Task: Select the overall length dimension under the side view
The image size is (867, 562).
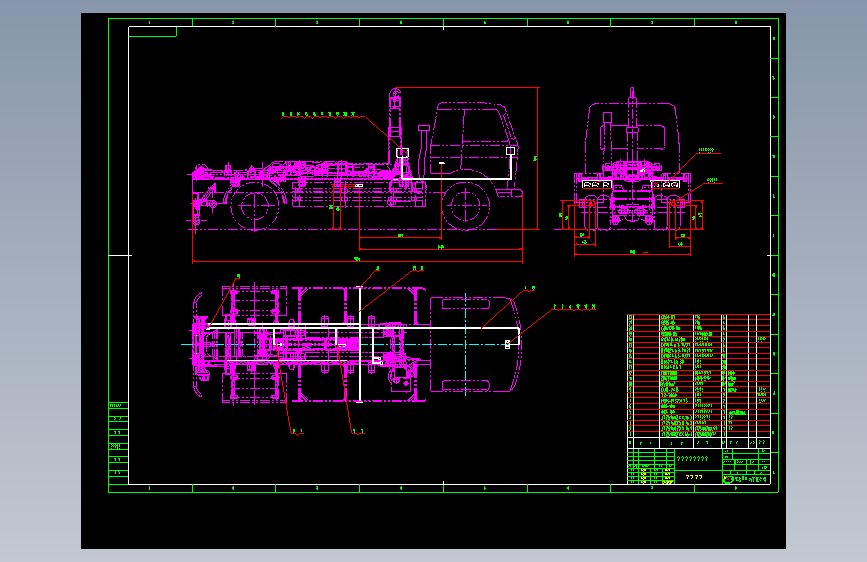Action: (357, 259)
